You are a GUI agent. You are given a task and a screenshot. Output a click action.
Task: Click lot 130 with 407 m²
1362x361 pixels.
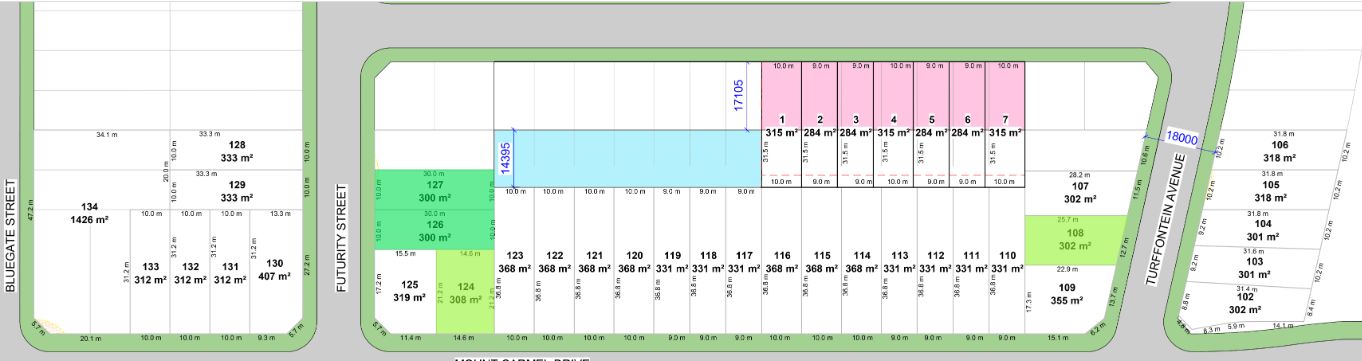tap(274, 269)
